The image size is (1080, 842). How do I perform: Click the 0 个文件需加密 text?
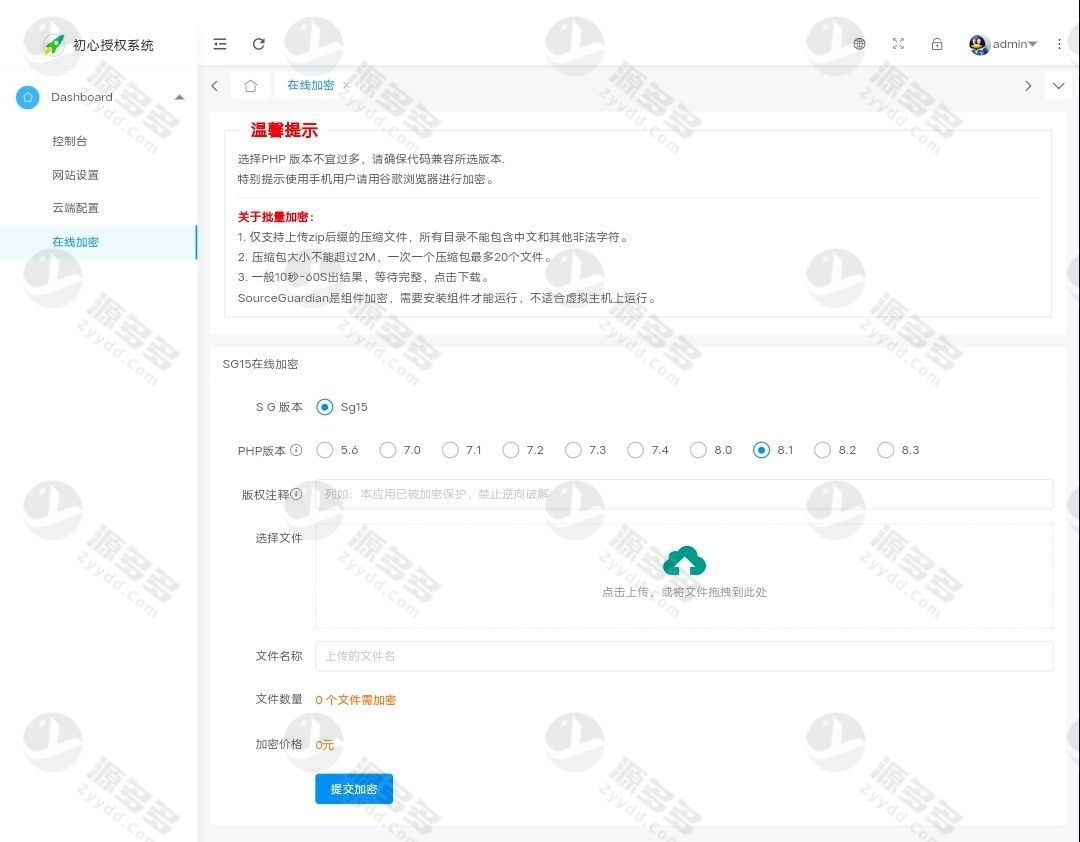point(355,700)
